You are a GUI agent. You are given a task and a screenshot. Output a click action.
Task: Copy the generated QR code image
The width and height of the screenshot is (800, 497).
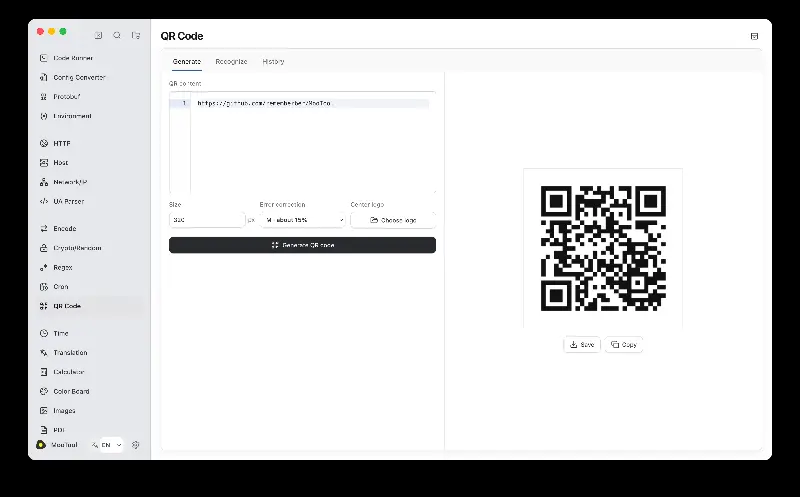click(623, 344)
